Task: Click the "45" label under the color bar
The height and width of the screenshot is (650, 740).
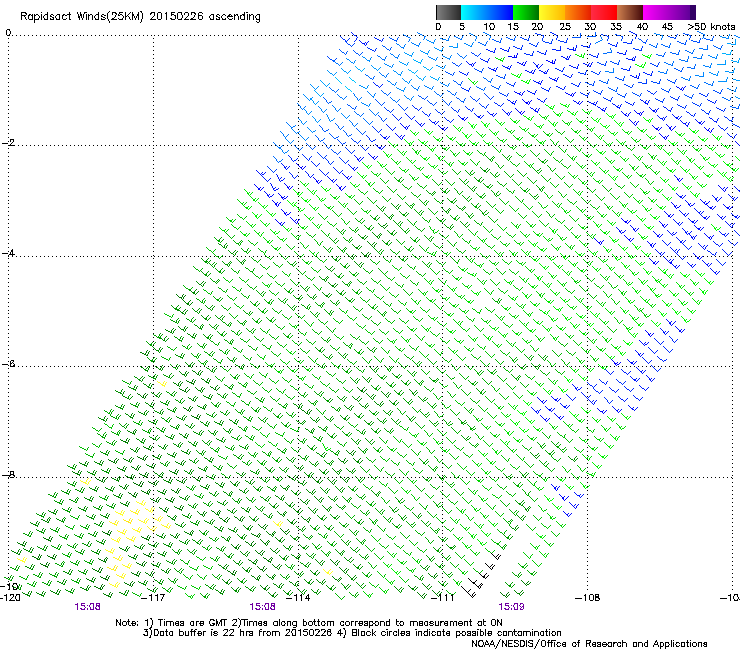Action: click(667, 27)
